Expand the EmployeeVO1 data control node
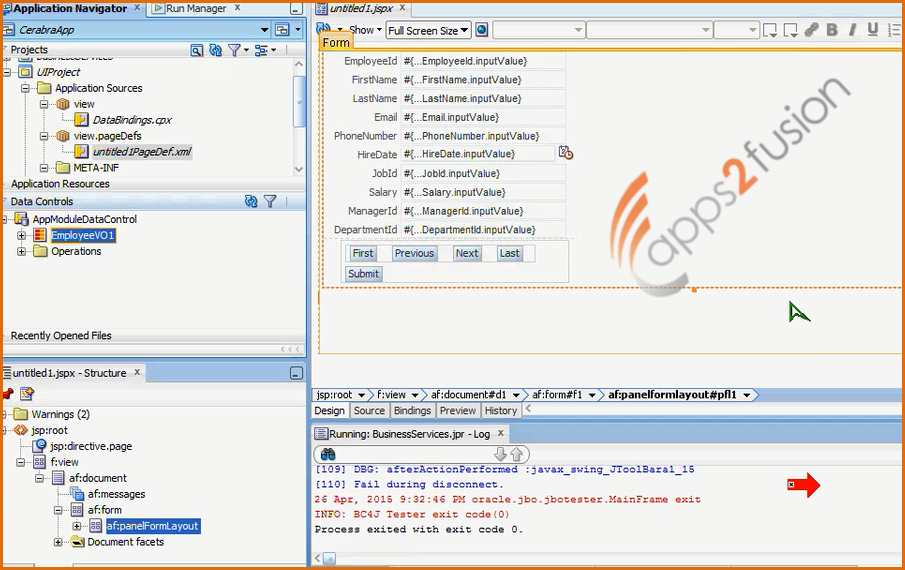The height and width of the screenshot is (570, 905). [x=21, y=235]
